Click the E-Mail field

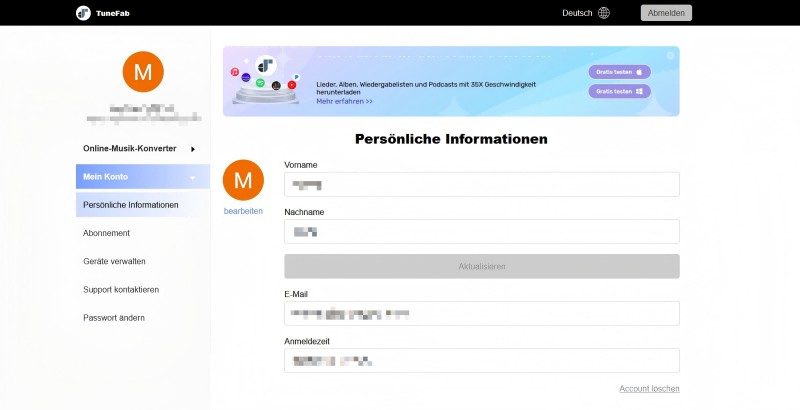tap(482, 314)
